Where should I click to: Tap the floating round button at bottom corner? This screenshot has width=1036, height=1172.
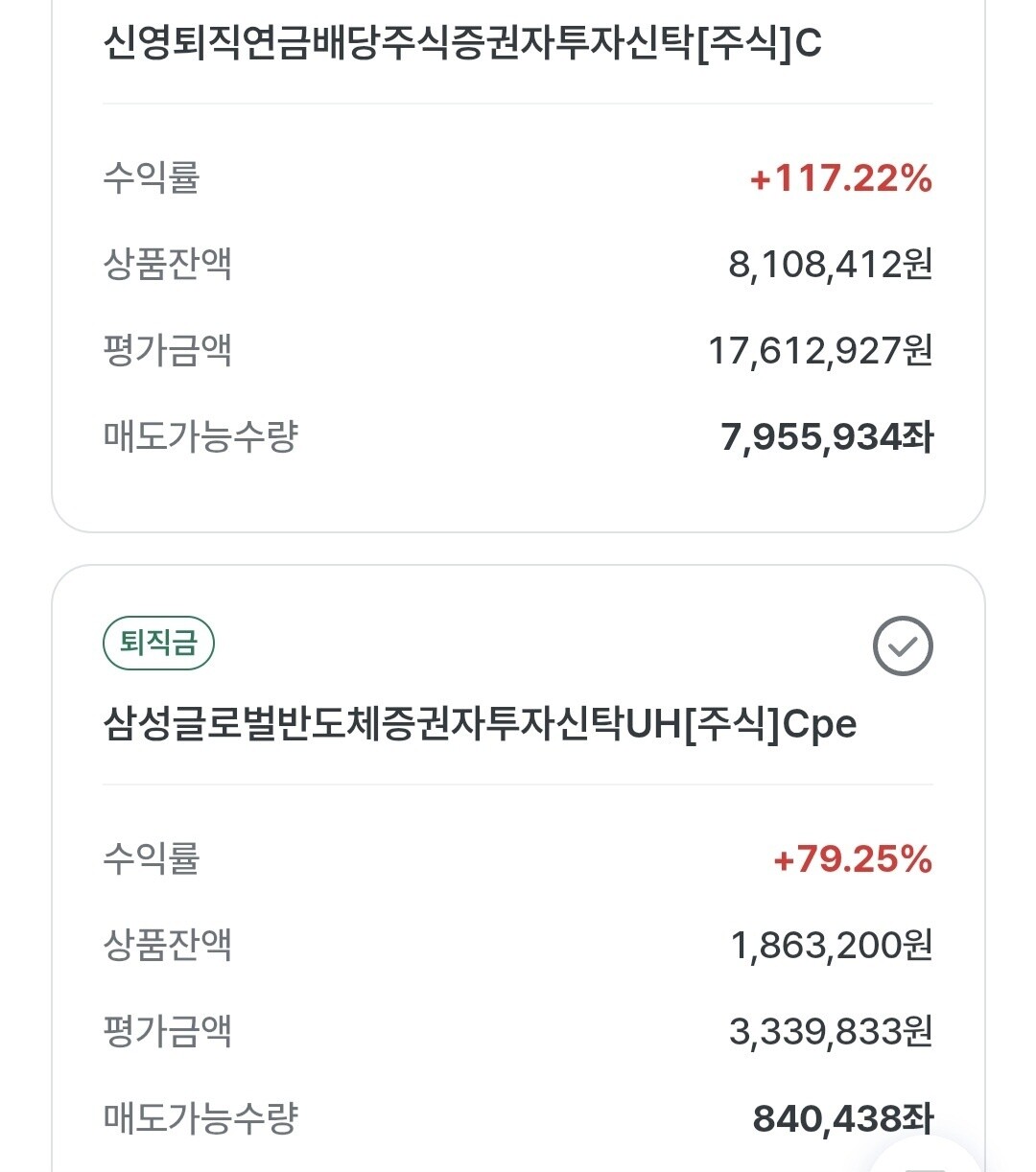927,1156
